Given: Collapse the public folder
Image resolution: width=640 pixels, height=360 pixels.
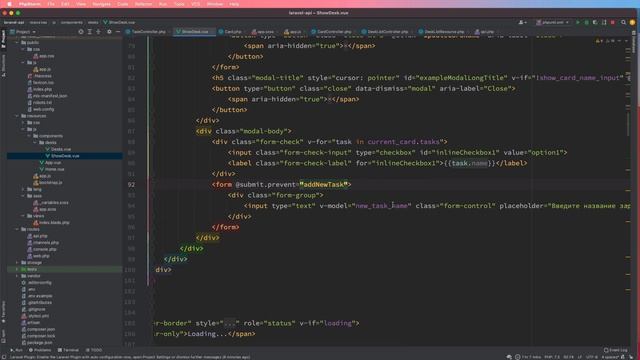Looking at the screenshot, I should (17, 42).
